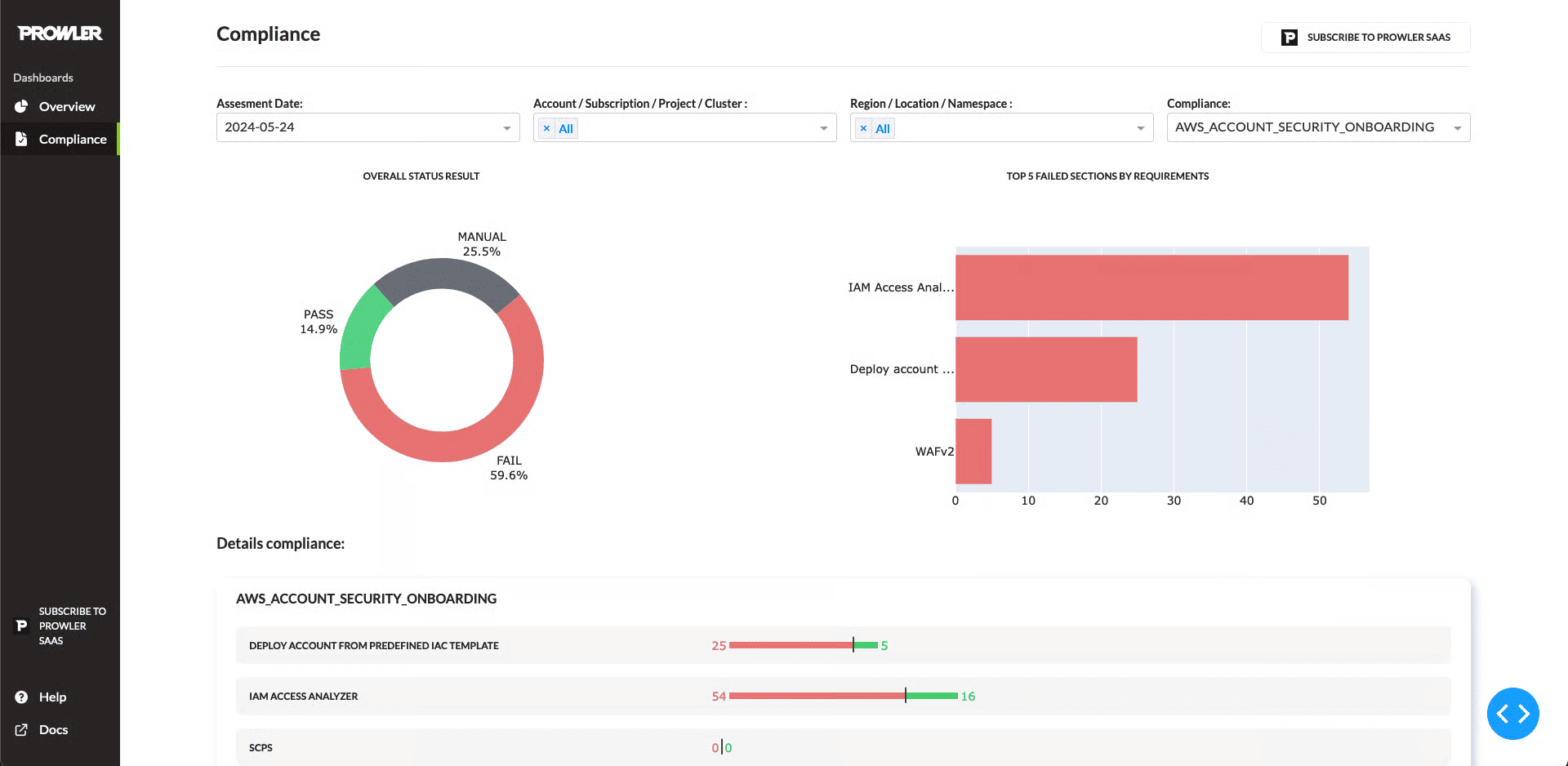This screenshot has width=1568, height=766.
Task: Expand the SCPS compliance row
Action: click(x=843, y=747)
